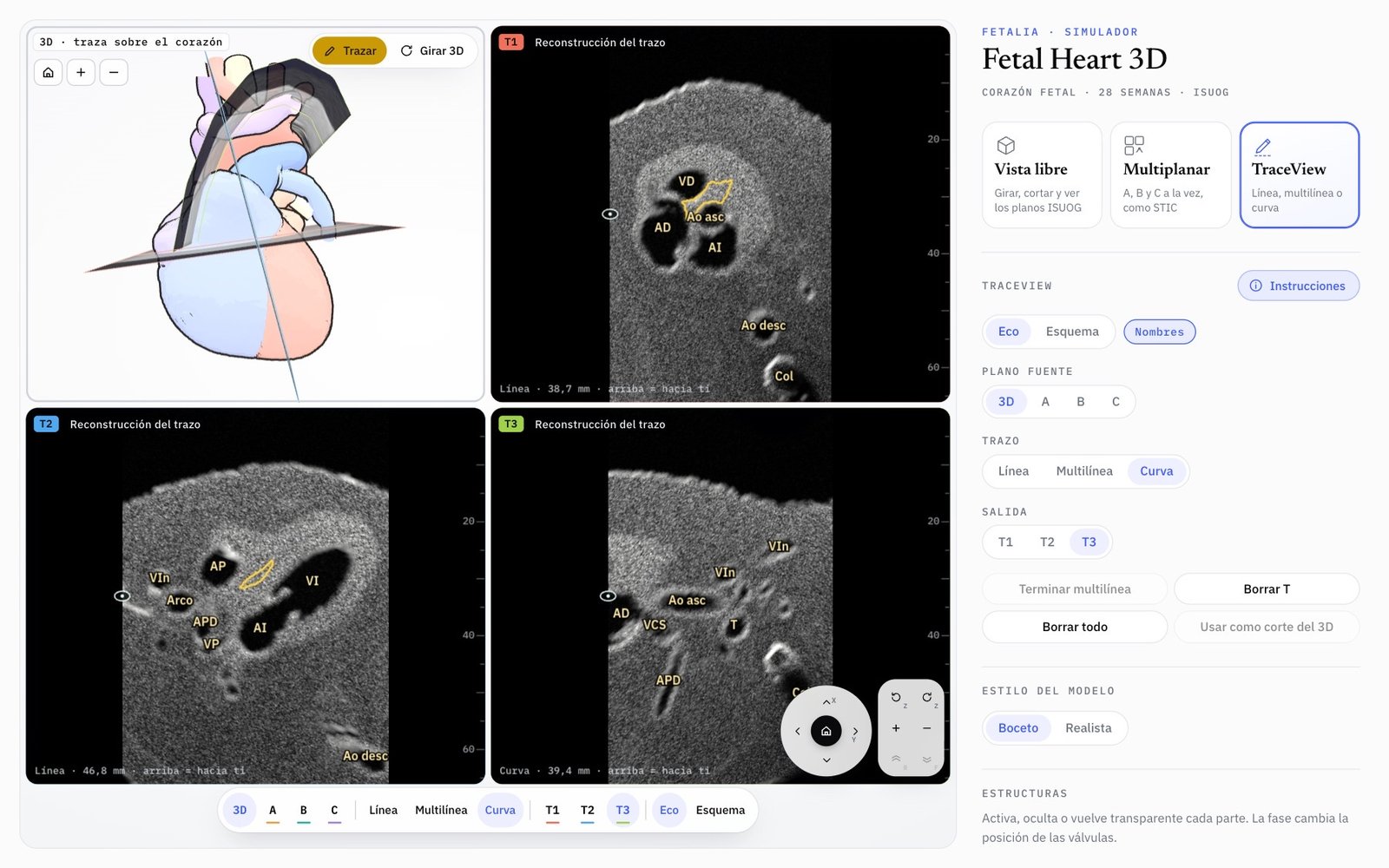Choose source plane C under Plano Fuente
This screenshot has height=868, width=1389.
pos(1116,402)
